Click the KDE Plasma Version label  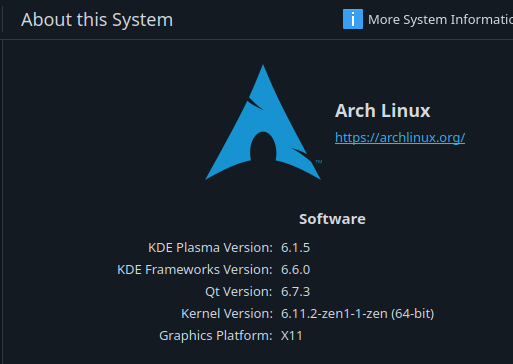click(x=210, y=248)
